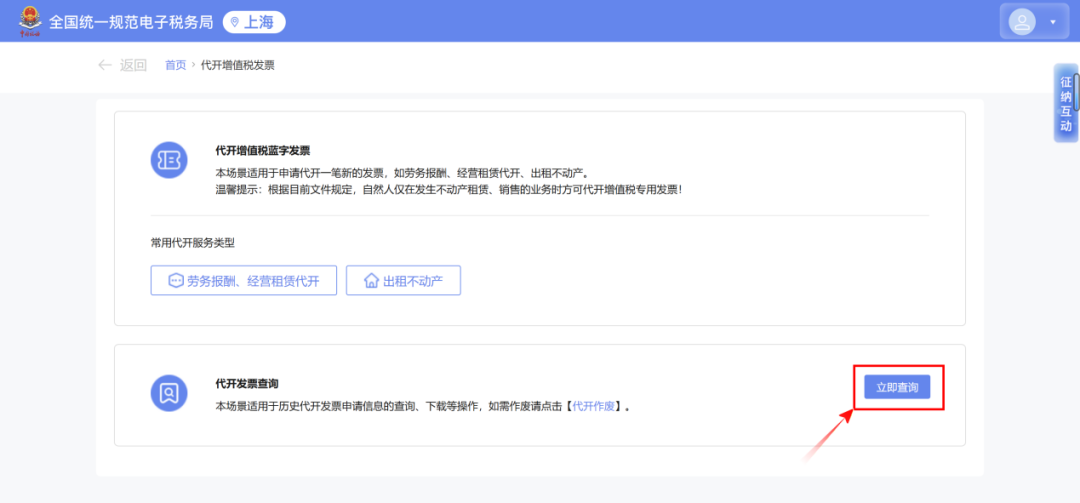
Task: Click the tax bureau emblem logo
Action: pos(30,21)
